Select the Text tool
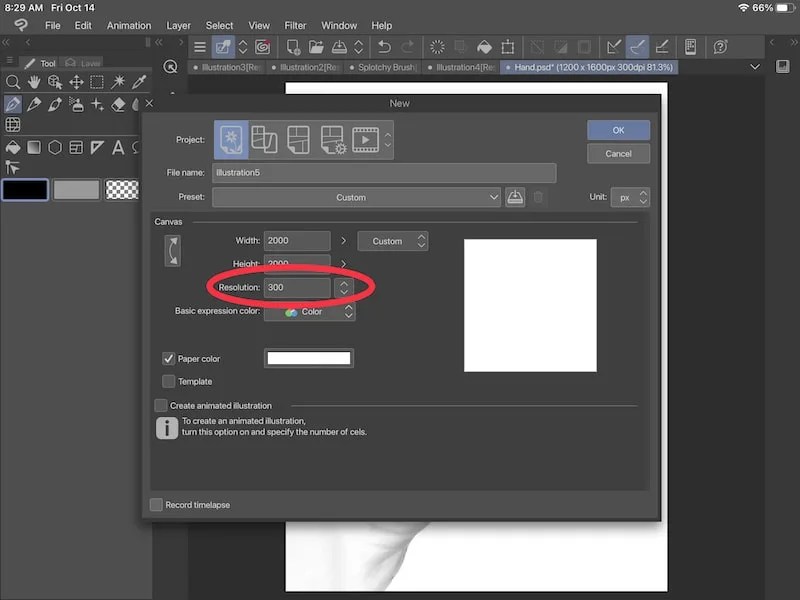This screenshot has height=600, width=800. click(x=117, y=147)
